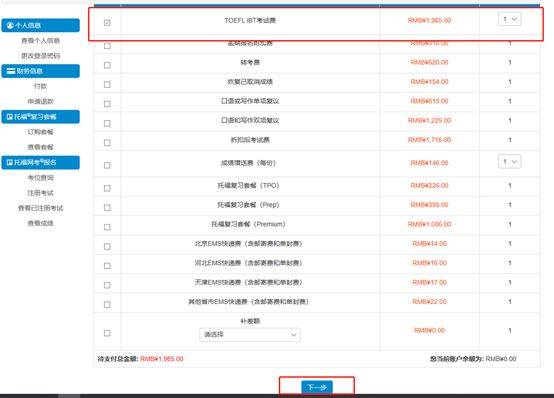Select the 托福复习套餐（Premium） checkbox
This screenshot has width=554, height=398.
[x=107, y=227]
